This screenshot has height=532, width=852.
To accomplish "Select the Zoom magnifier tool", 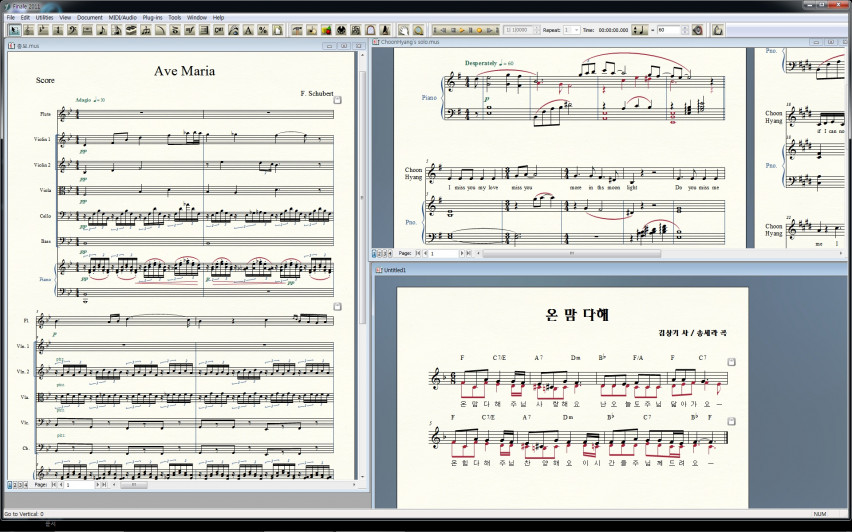I will pyautogui.click(x=418, y=30).
